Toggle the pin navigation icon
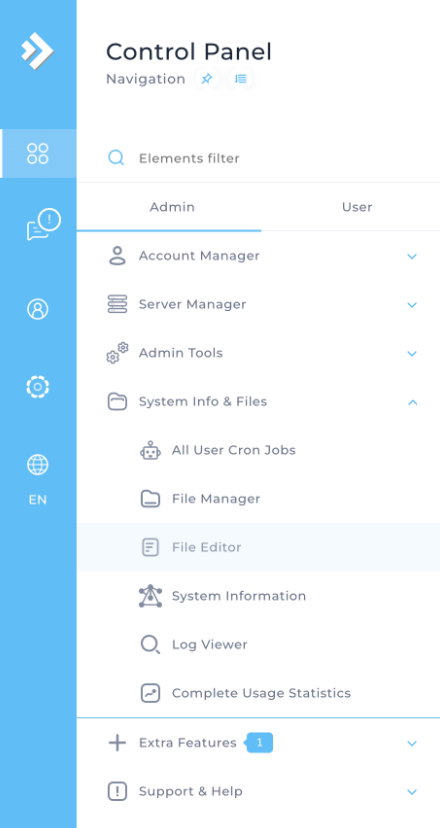Viewport: 440px width, 828px height. 207,79
